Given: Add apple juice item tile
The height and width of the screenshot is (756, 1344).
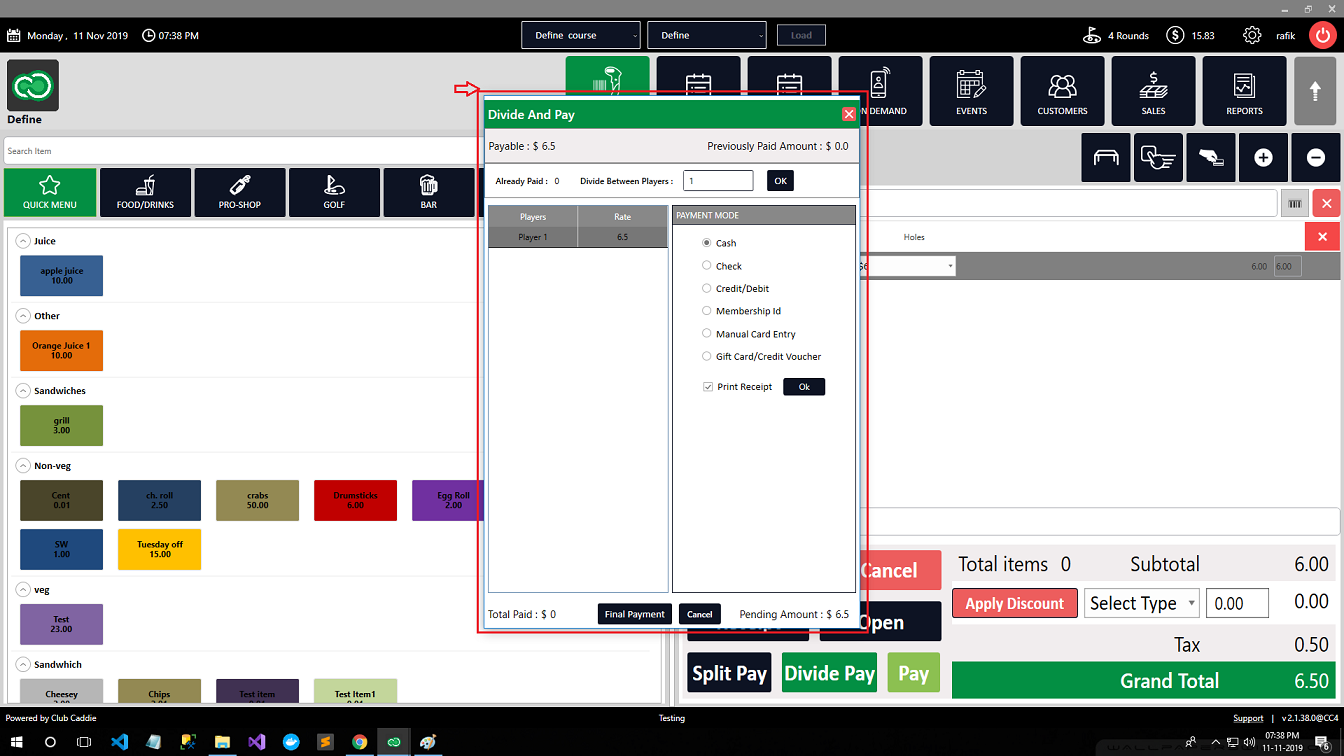Looking at the screenshot, I should (61, 276).
